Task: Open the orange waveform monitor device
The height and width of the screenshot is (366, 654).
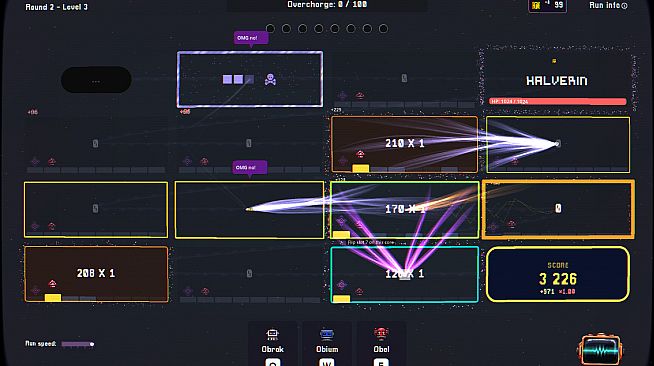Action: [600, 349]
